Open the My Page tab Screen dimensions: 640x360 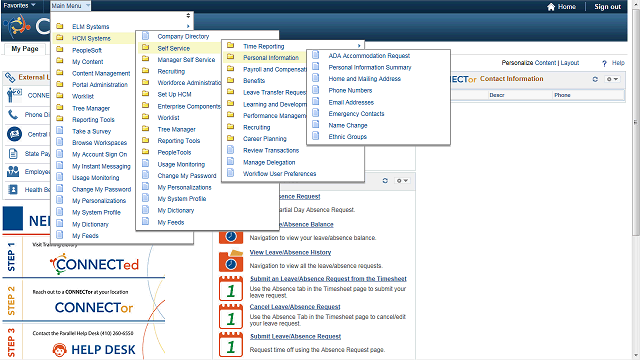point(25,49)
